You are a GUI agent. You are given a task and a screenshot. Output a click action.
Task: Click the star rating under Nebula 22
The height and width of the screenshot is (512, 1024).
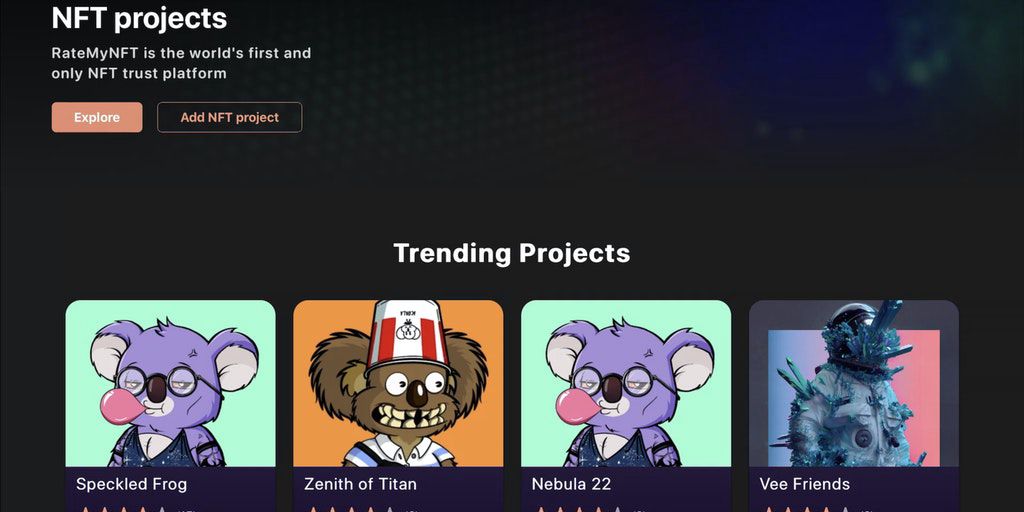[x=579, y=509]
